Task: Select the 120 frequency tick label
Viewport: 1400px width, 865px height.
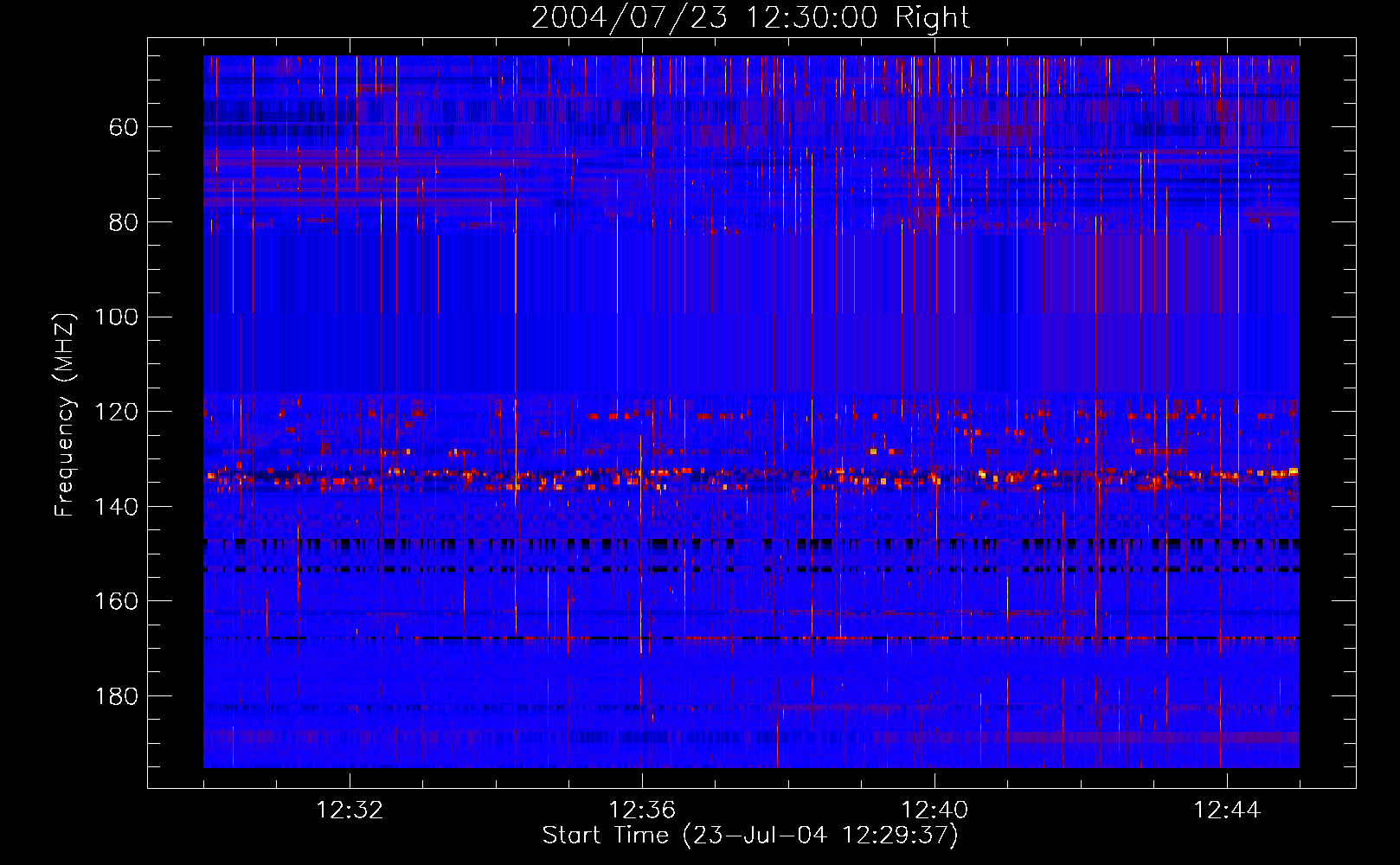Action: 116,412
